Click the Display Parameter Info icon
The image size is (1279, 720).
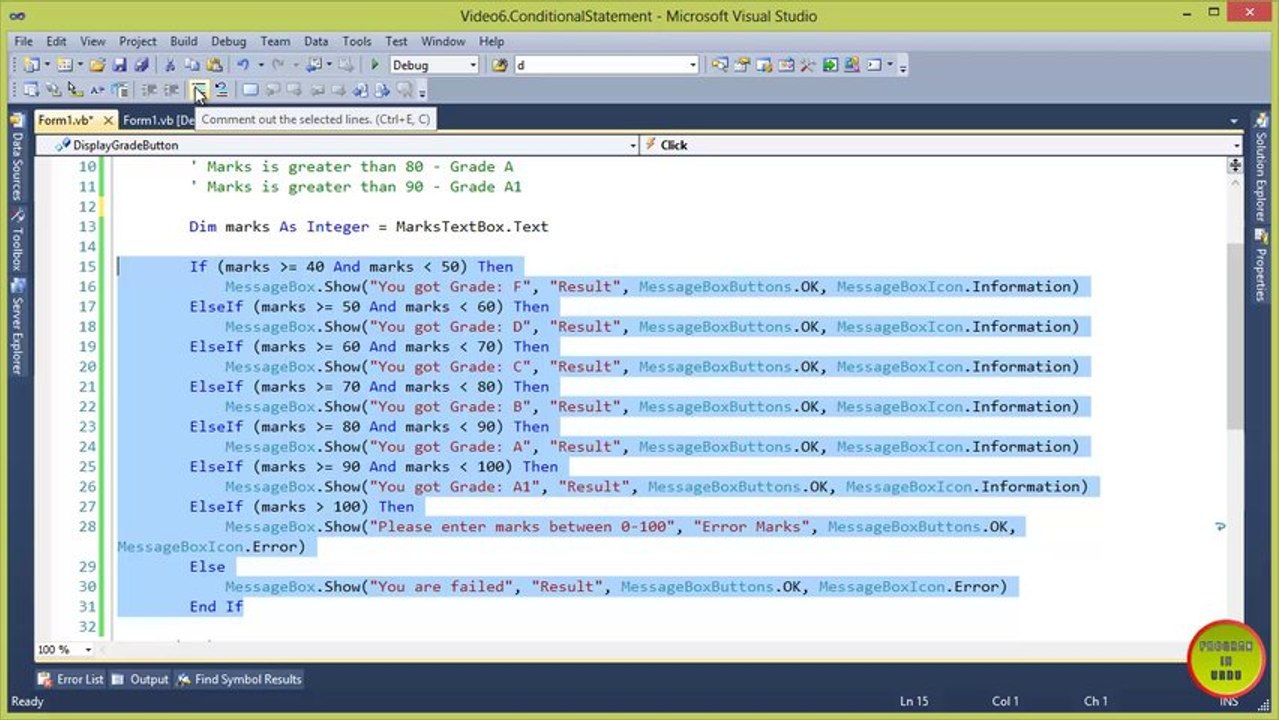click(x=53, y=90)
